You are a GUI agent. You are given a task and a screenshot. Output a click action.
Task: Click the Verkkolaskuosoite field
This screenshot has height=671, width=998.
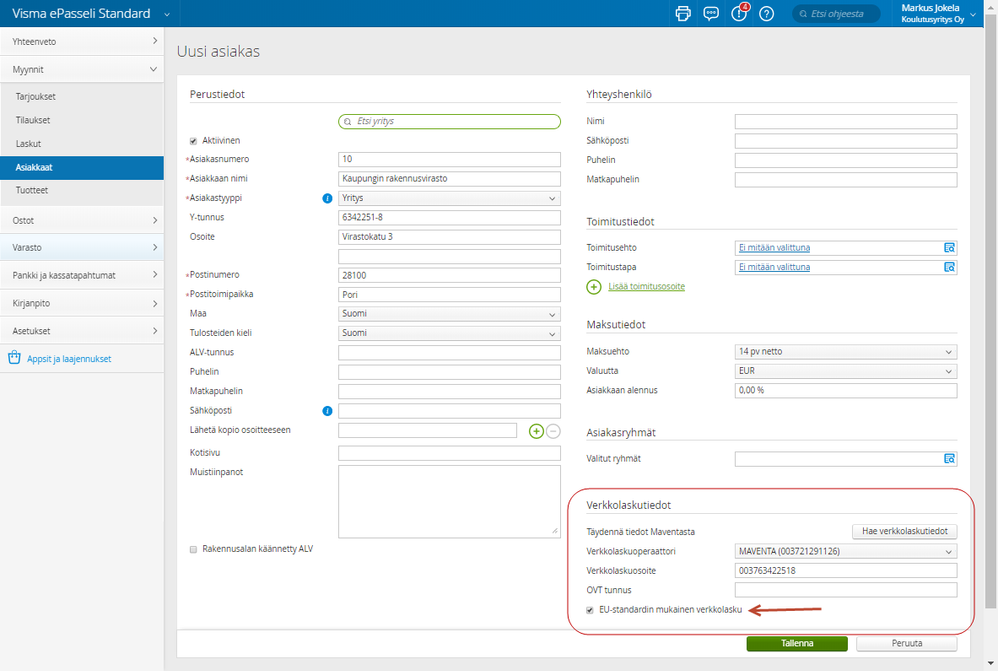pos(846,571)
